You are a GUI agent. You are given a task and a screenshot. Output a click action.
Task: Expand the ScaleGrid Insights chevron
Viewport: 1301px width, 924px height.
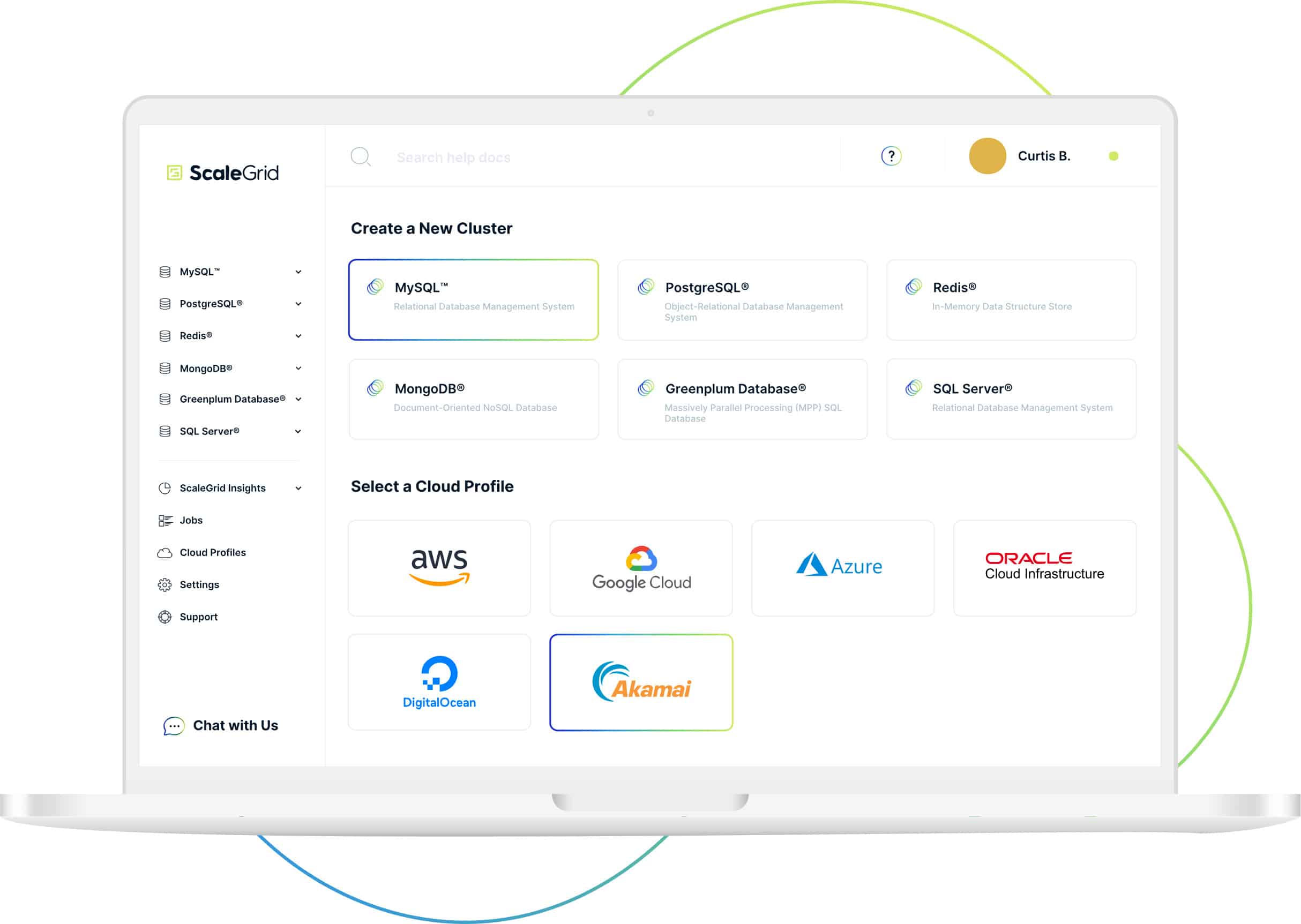[x=298, y=488]
